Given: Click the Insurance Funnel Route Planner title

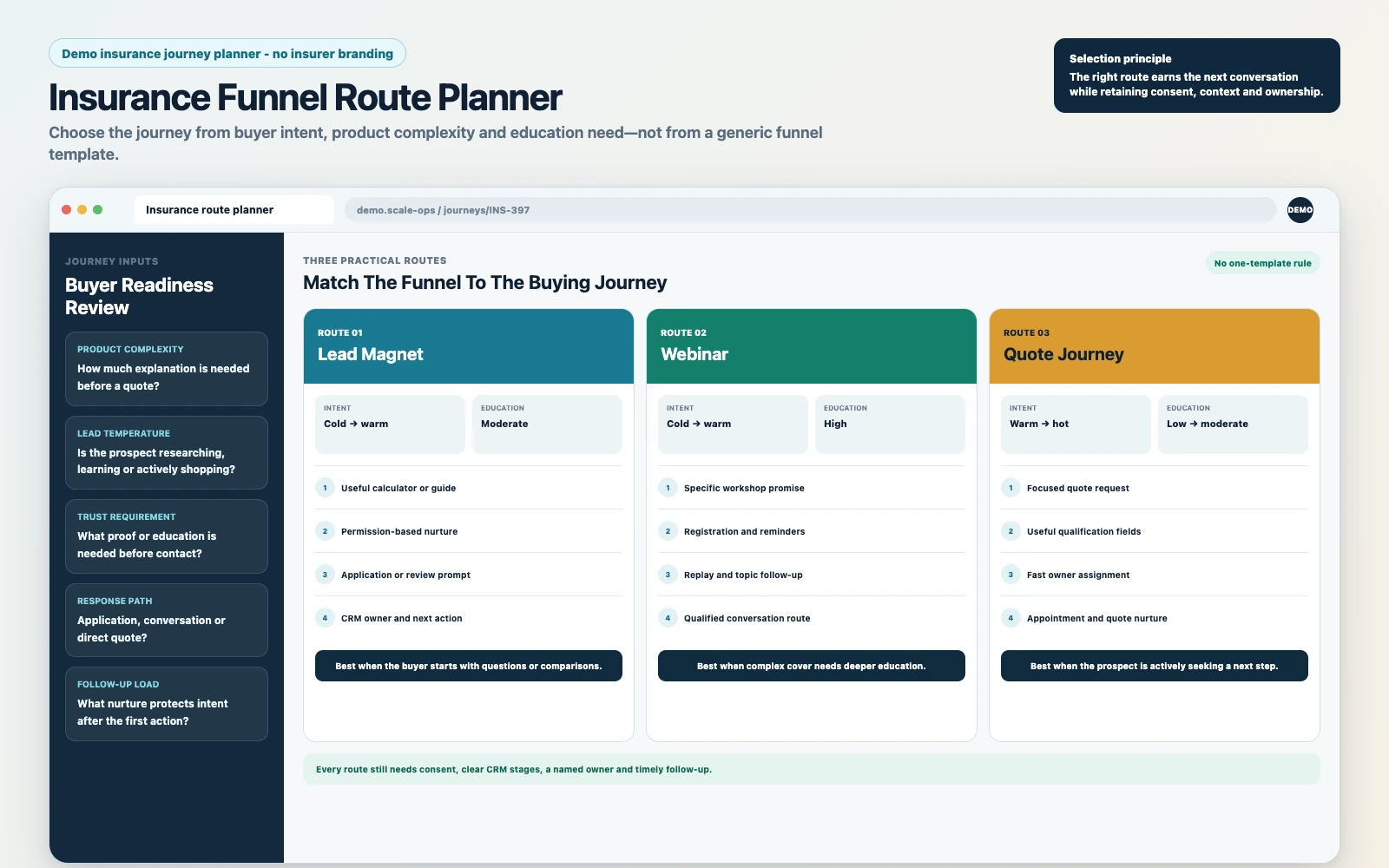Looking at the screenshot, I should 306,98.
